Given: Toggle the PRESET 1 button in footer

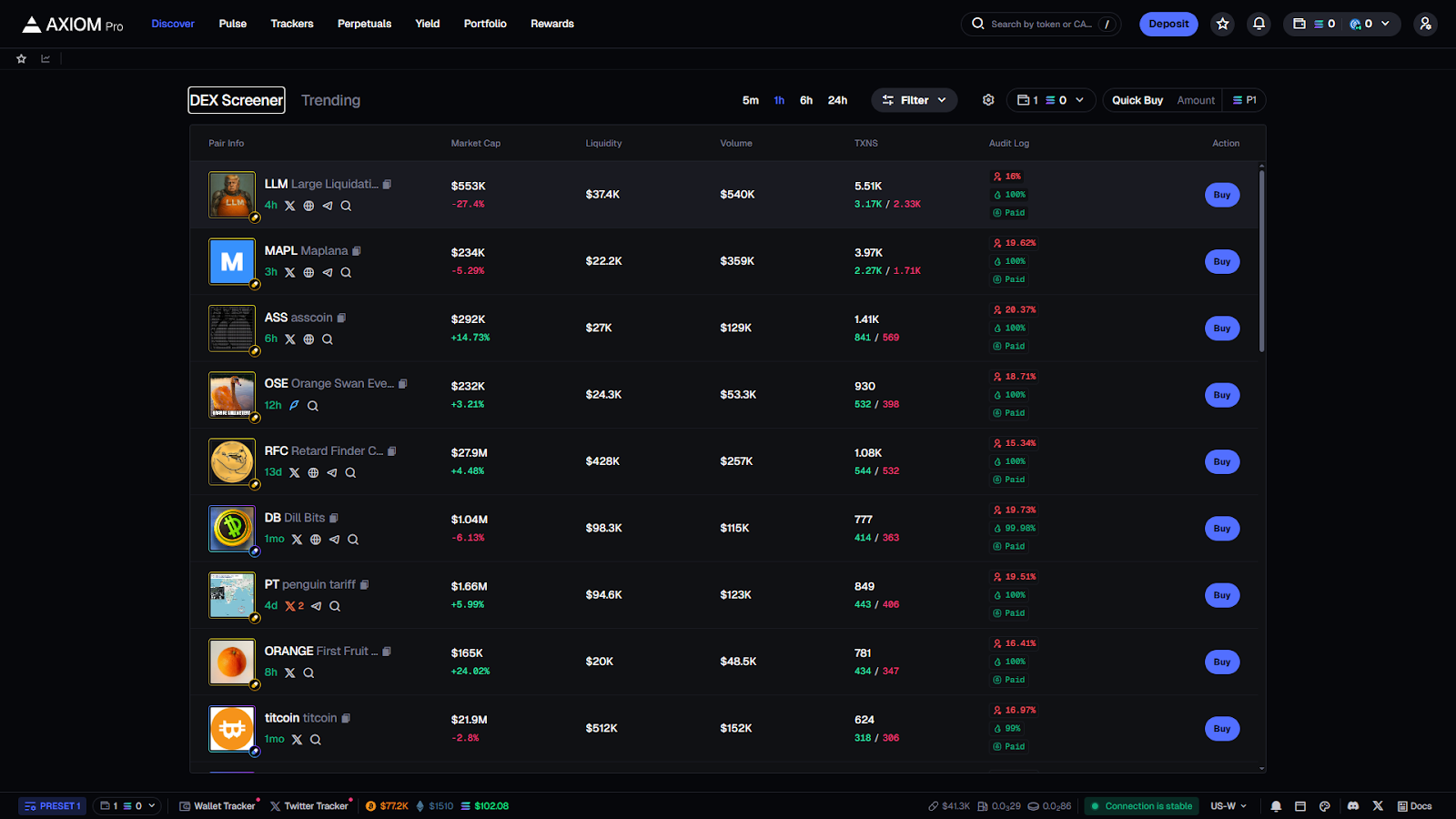Looking at the screenshot, I should click(53, 806).
